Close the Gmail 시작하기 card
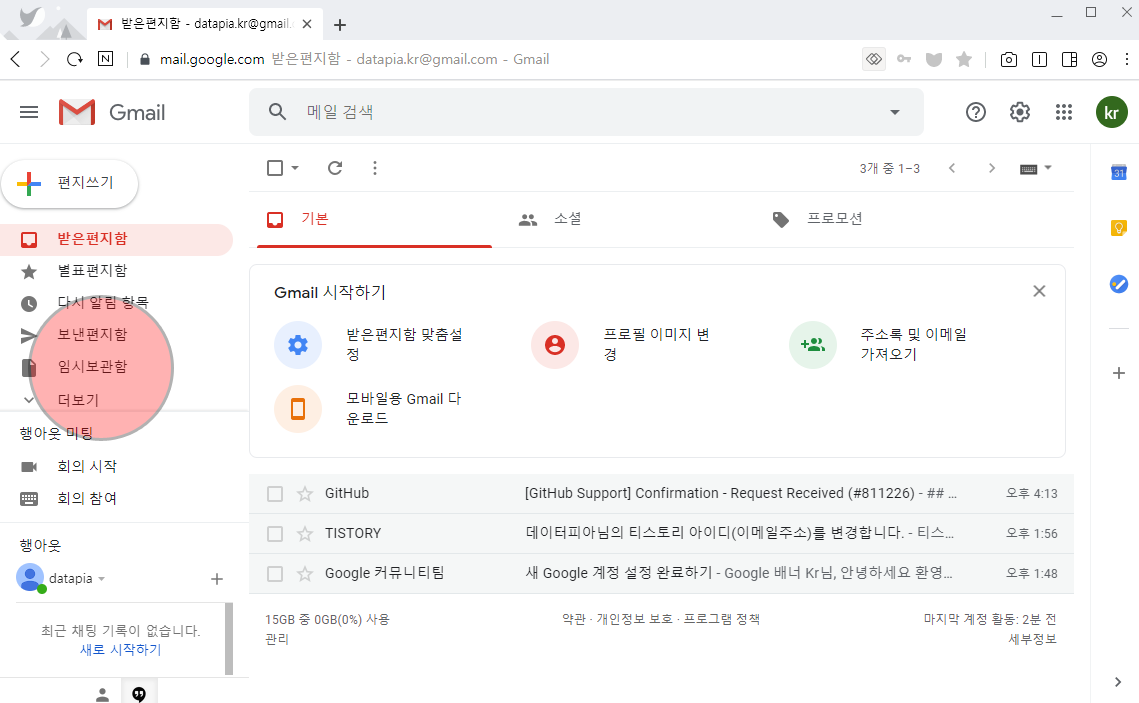This screenshot has height=703, width=1139. click(1039, 291)
